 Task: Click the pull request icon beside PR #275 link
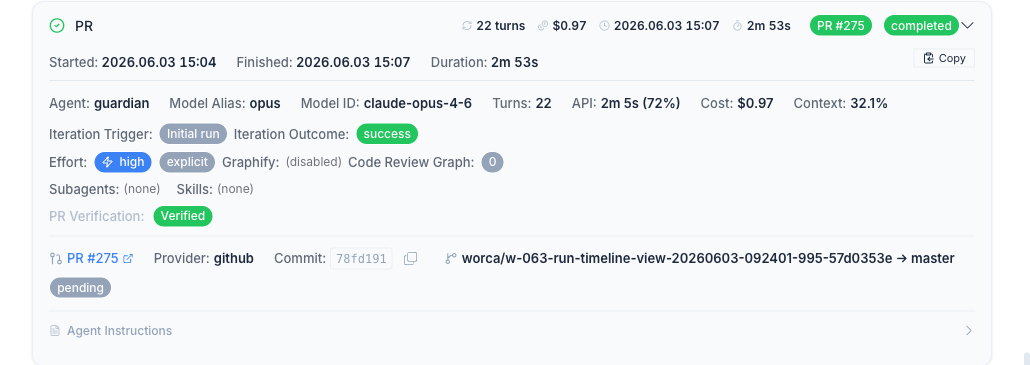(x=56, y=259)
